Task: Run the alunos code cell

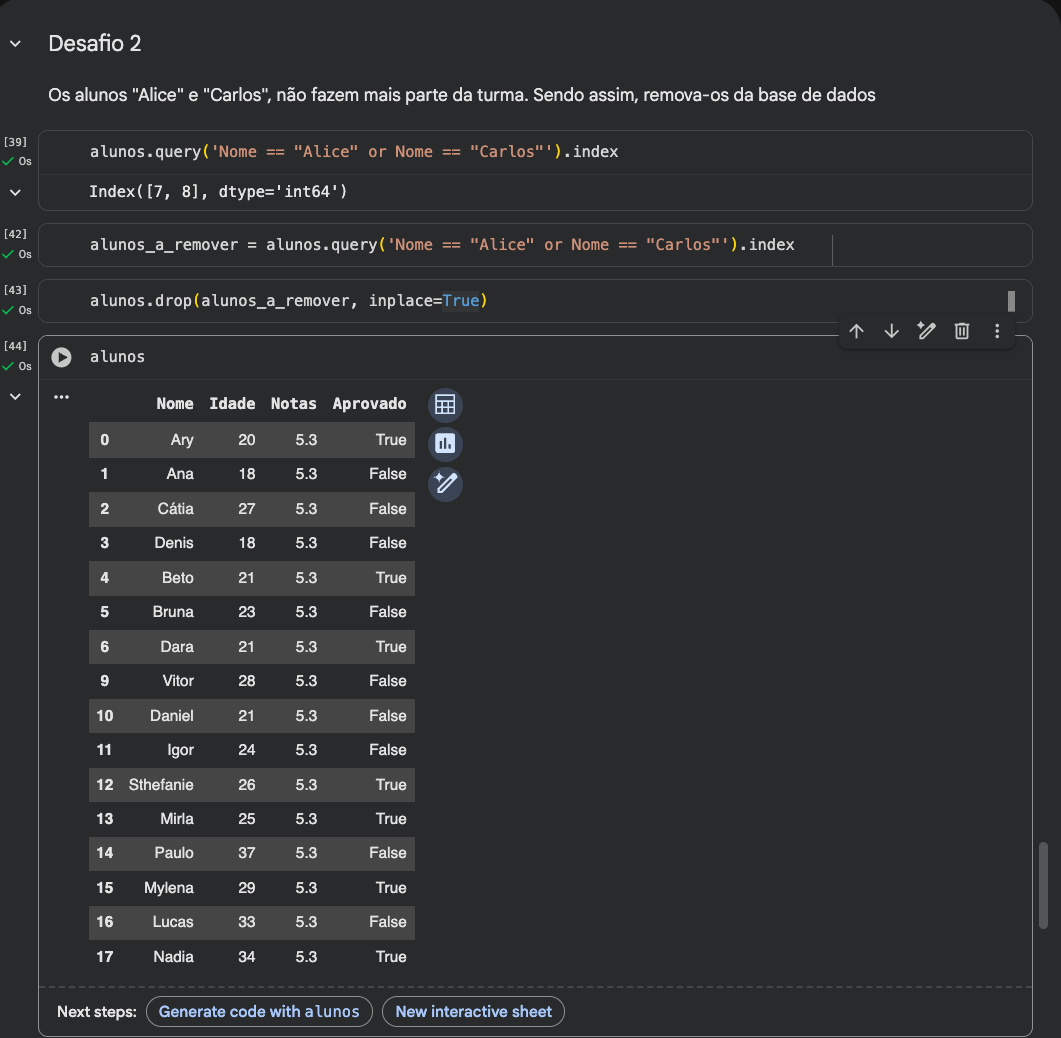Action: point(62,357)
